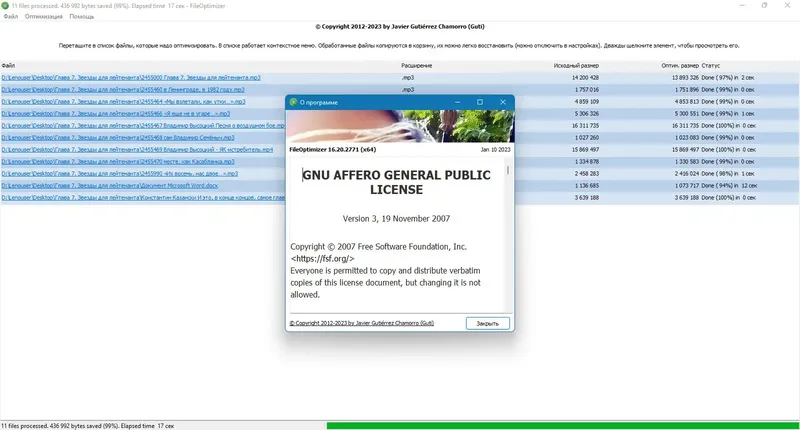Click the FileOptimizer icon in the main title bar
The image size is (800, 430).
(5, 6)
